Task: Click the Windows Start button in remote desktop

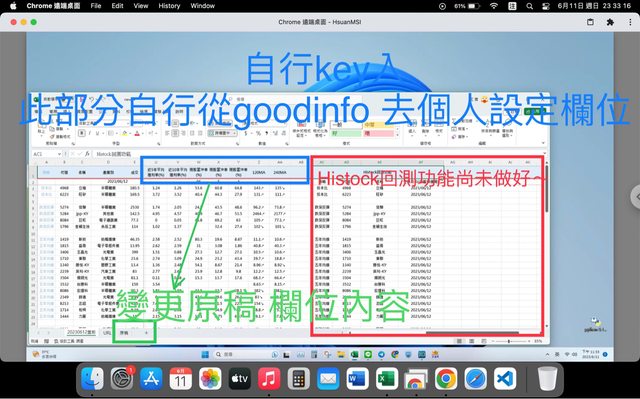Action: click(205, 354)
